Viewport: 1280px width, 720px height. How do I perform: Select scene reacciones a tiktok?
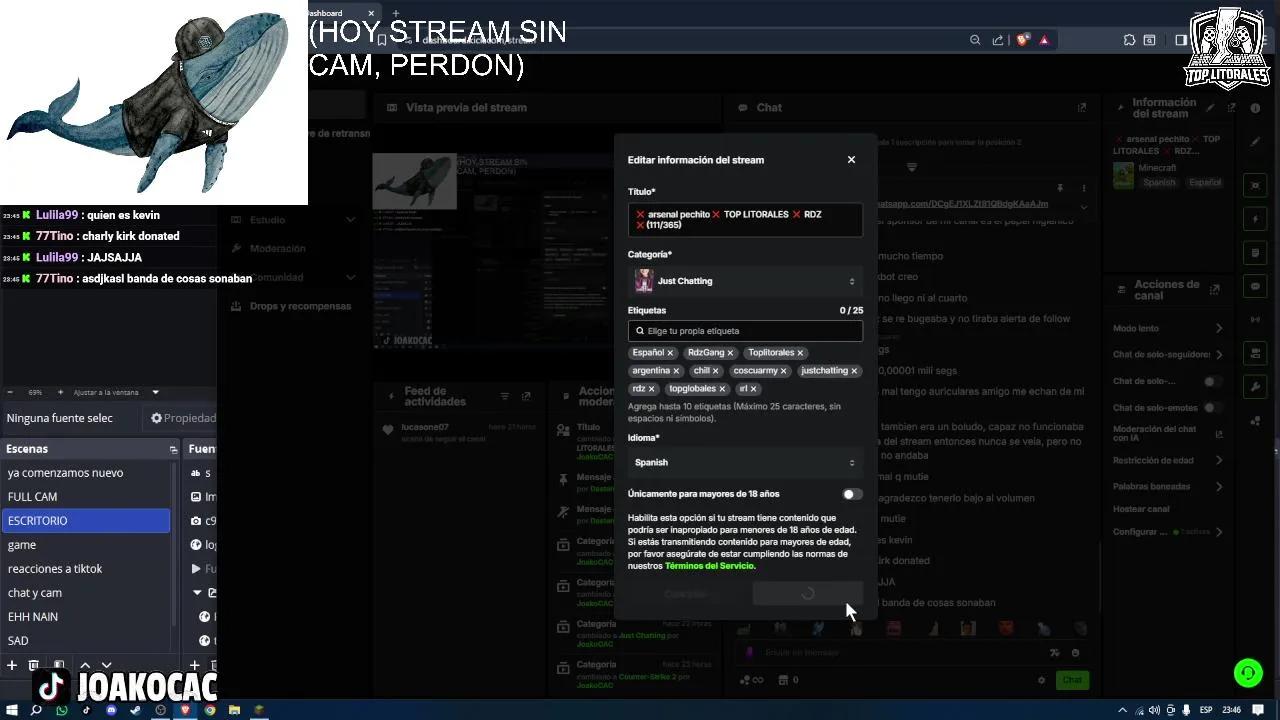click(86, 569)
